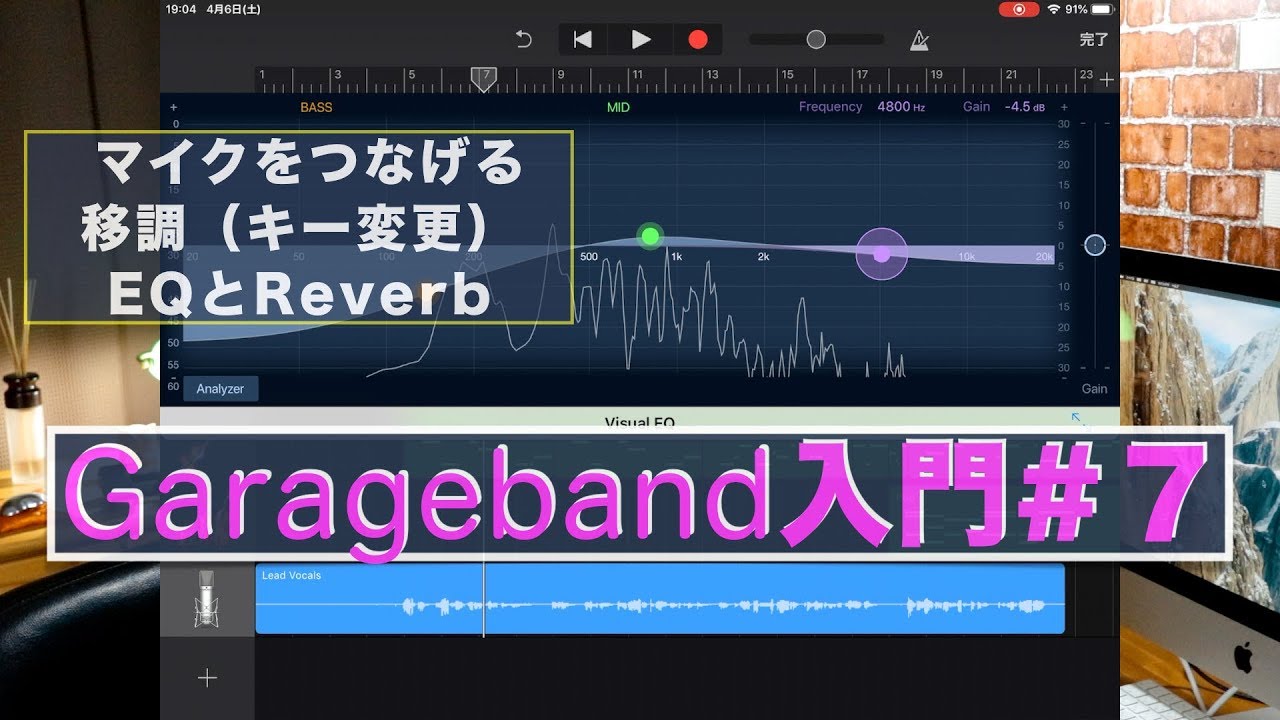1280x720 pixels.
Task: Select the Gain -4.5 dB value
Action: pyautogui.click(x=1025, y=107)
